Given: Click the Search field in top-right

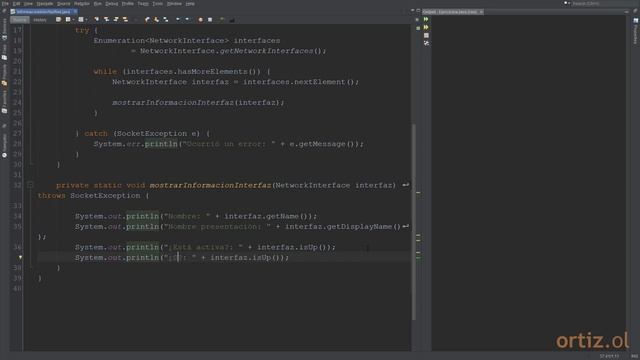Looking at the screenshot, I should [x=603, y=3].
